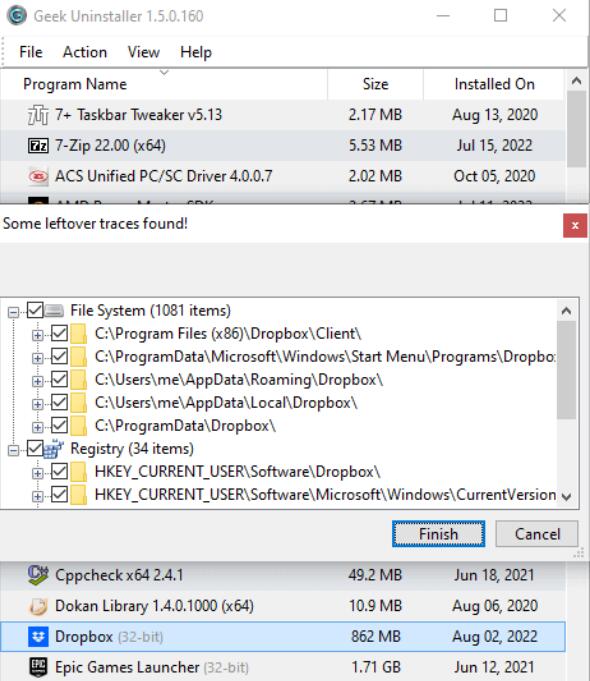Expand HKEY_CURRENT_USER\Software\Dropbox\ registry node
The image size is (590, 681).
coord(38,473)
